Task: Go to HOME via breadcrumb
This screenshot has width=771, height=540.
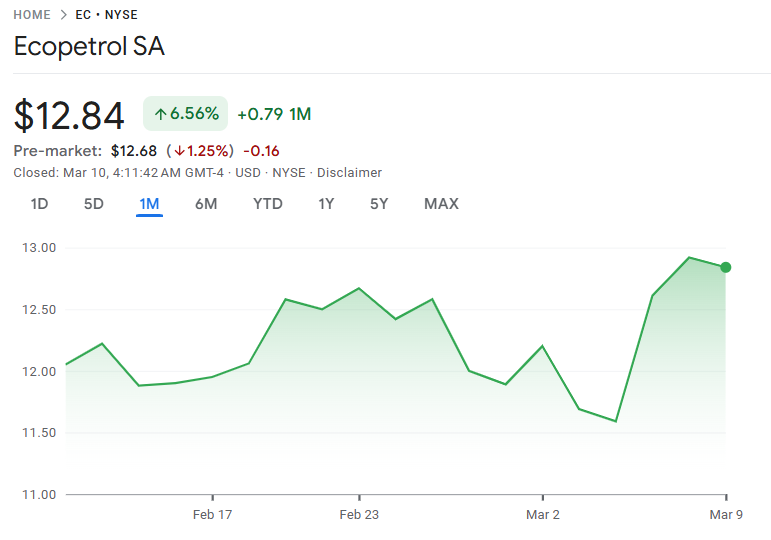Action: pyautogui.click(x=32, y=15)
